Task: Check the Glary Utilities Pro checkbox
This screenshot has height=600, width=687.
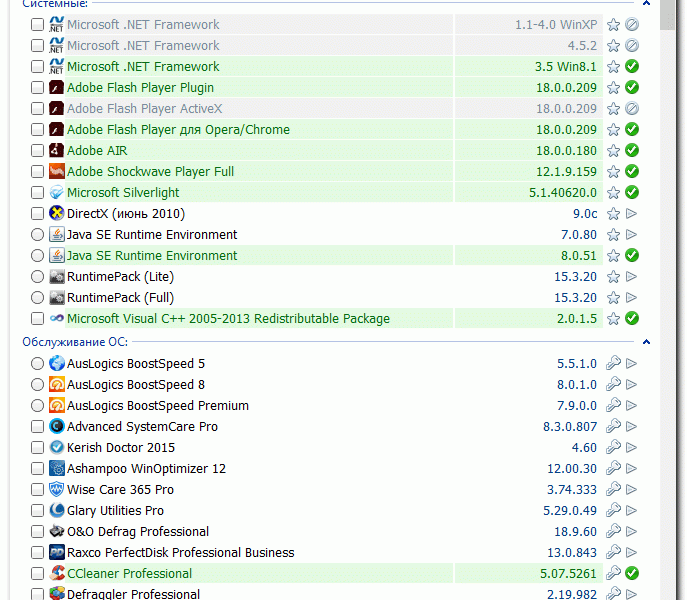Action: click(38, 510)
